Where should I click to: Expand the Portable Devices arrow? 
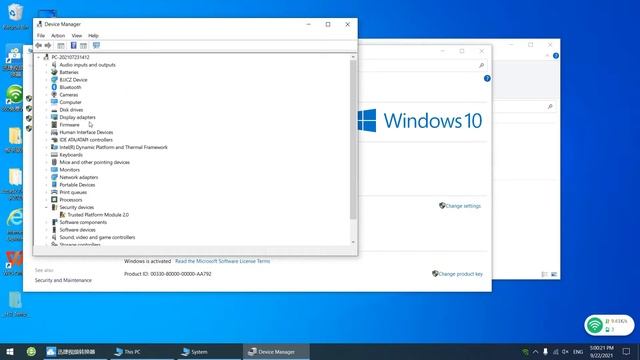point(46,185)
